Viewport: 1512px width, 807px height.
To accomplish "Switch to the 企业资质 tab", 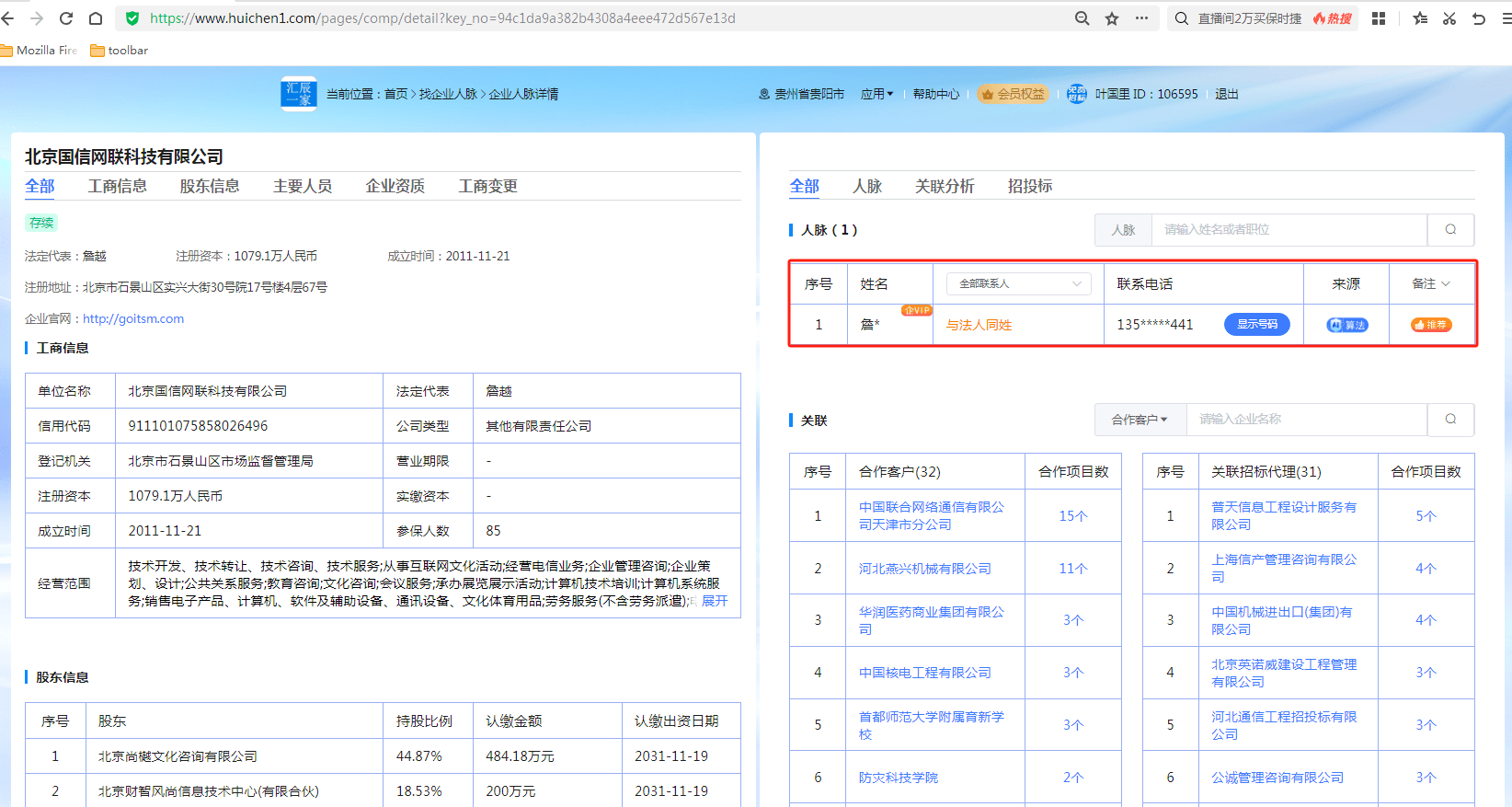I will click(x=395, y=186).
